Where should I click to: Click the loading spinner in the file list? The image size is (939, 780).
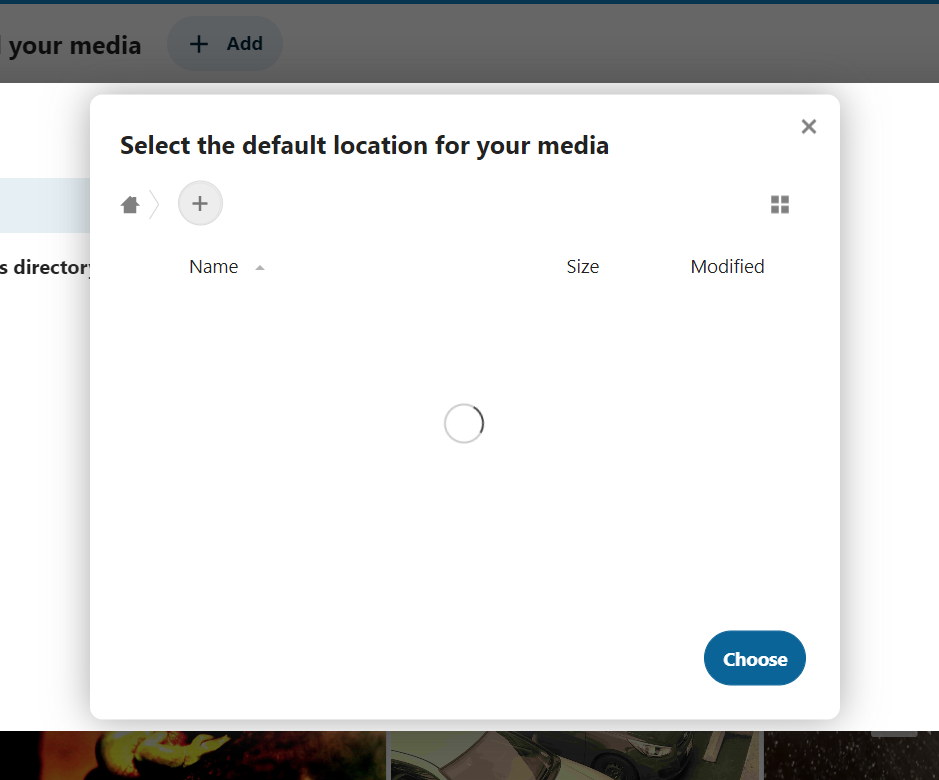pos(463,423)
